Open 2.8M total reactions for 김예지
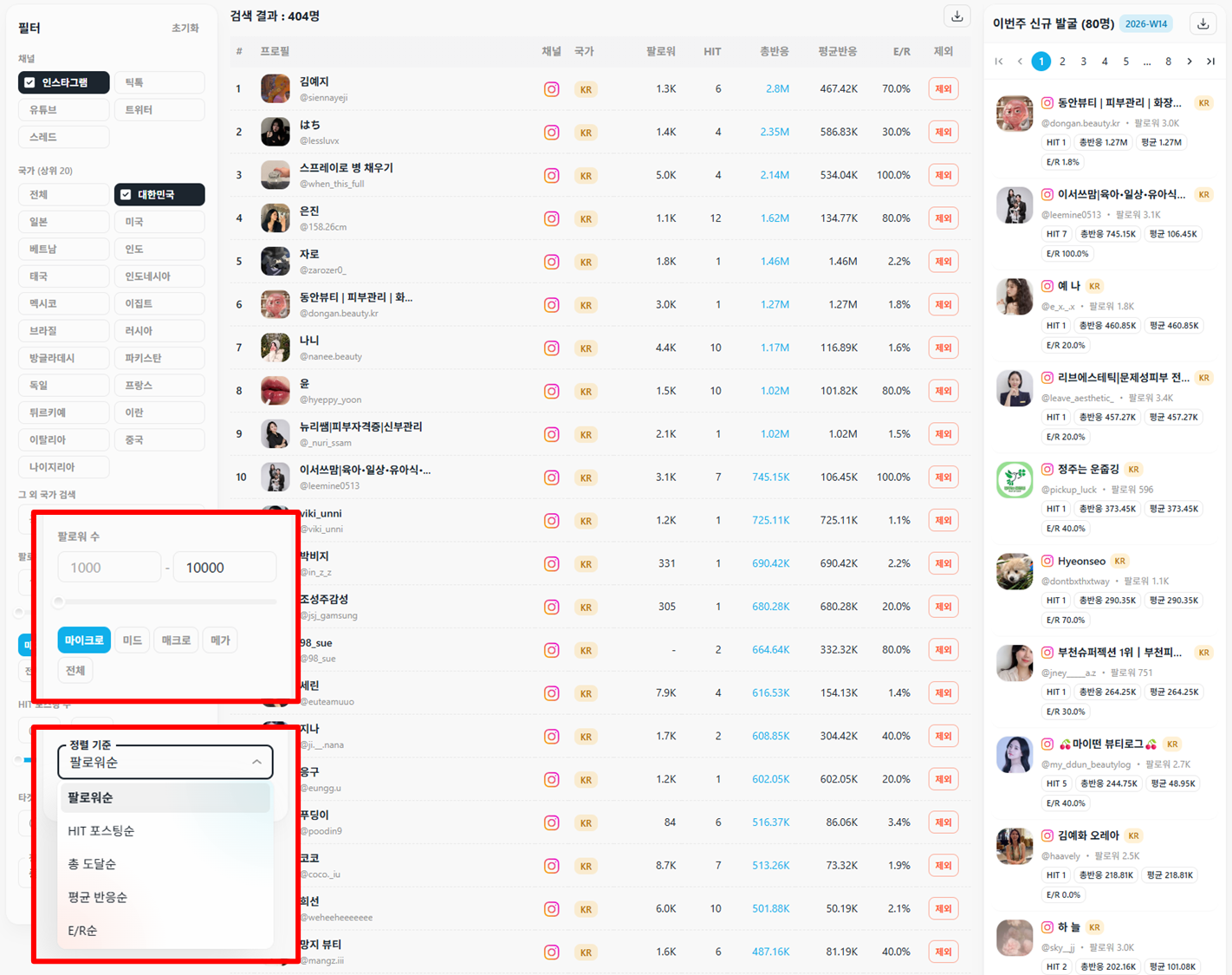1232x975 pixels. tap(777, 89)
